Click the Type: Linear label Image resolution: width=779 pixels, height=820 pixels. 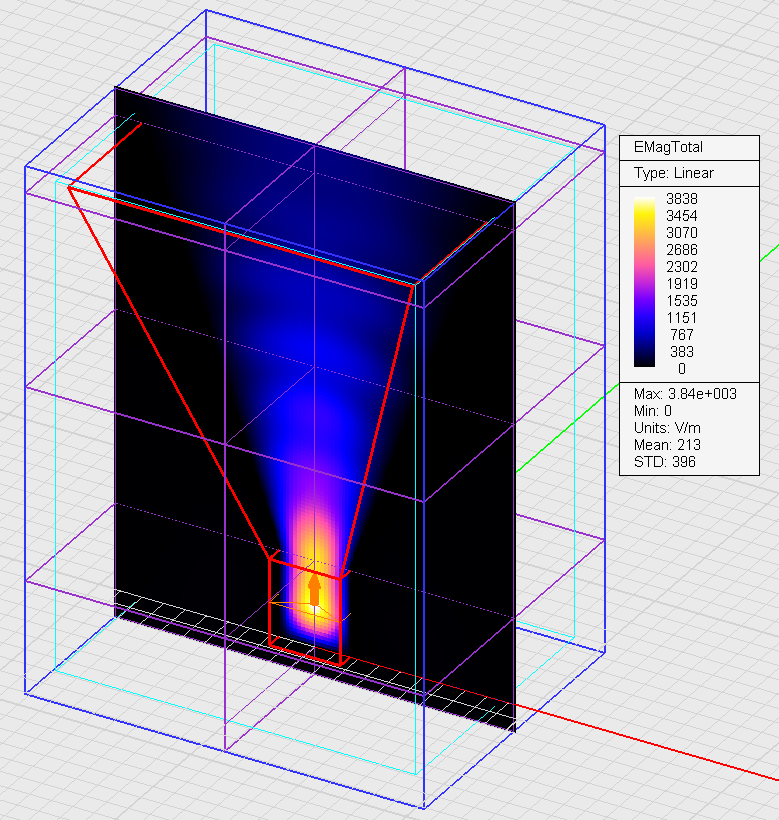click(674, 173)
